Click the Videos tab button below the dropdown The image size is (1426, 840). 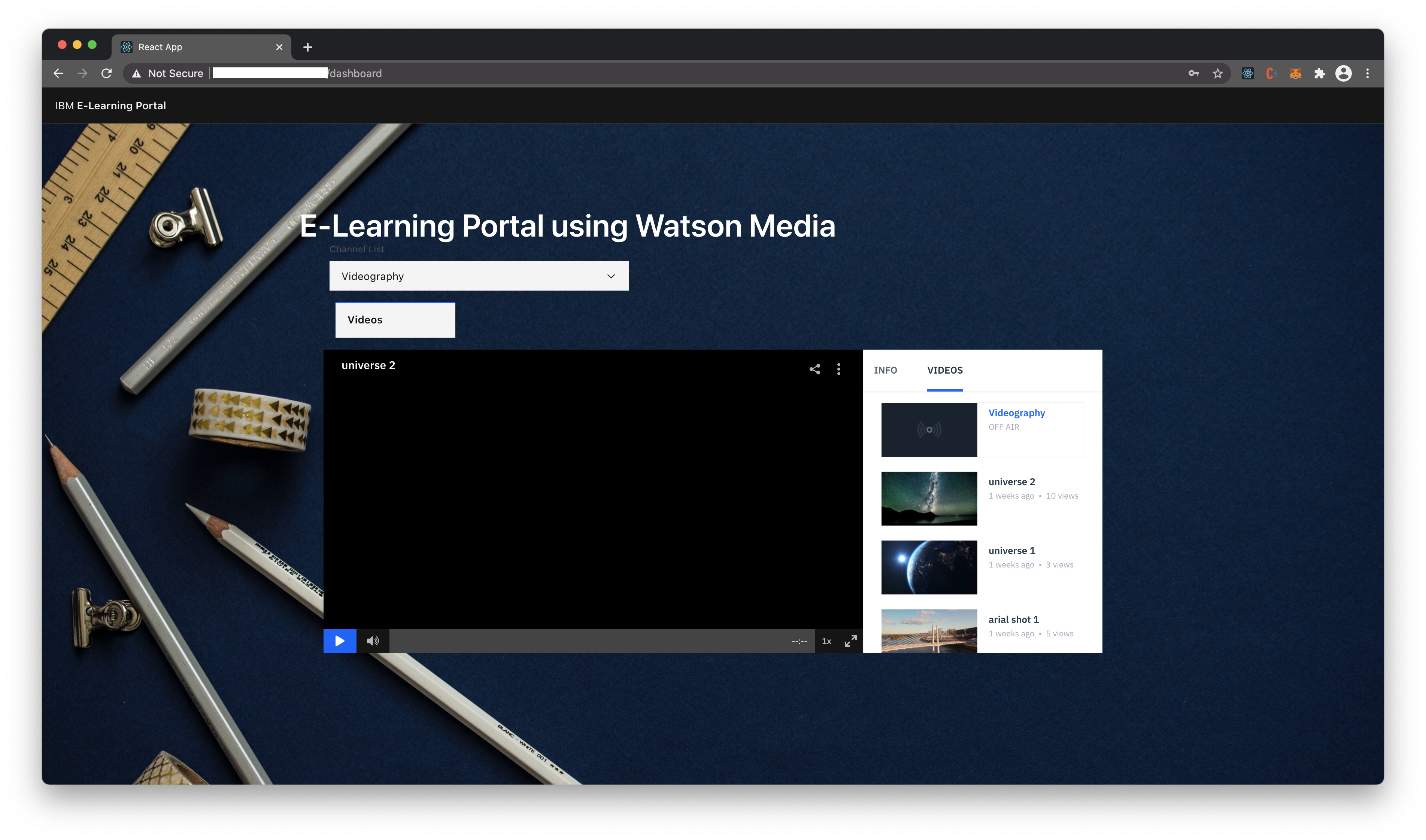[x=395, y=320]
